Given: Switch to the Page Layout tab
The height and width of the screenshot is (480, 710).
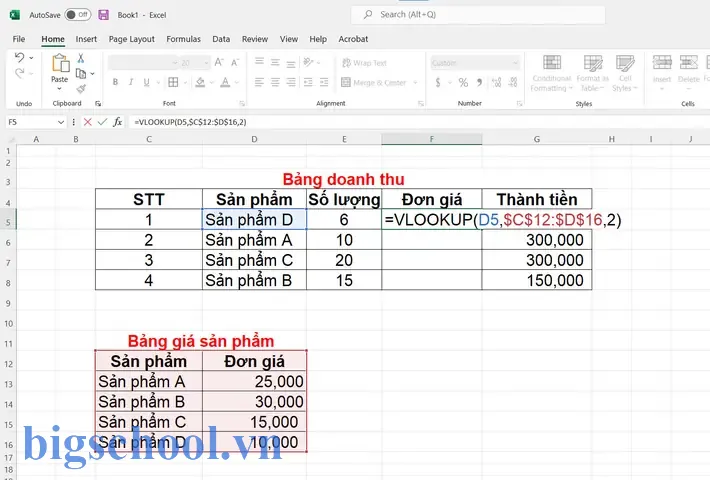Looking at the screenshot, I should pyautogui.click(x=132, y=39).
